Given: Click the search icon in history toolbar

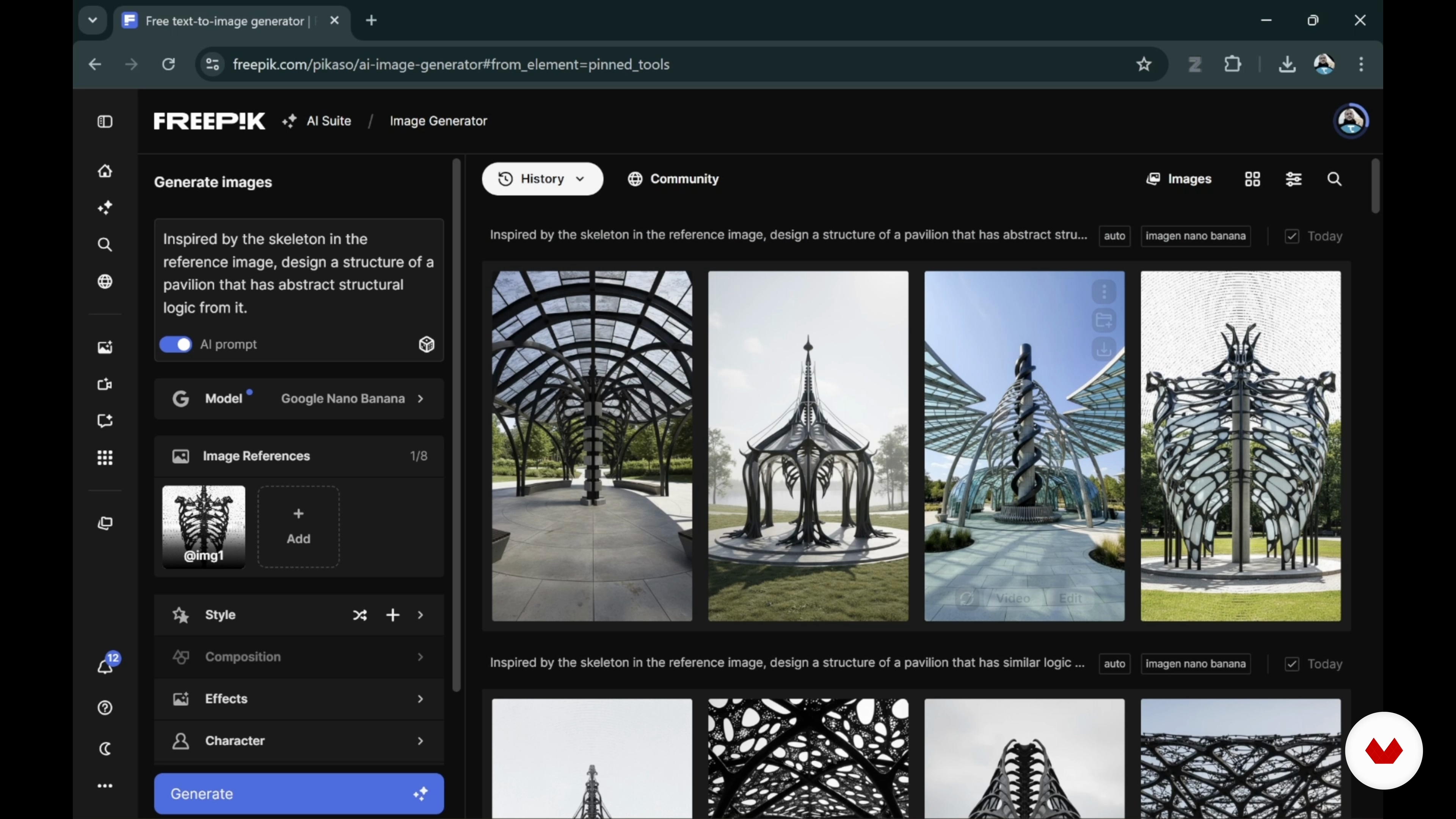Looking at the screenshot, I should pos(1335,179).
